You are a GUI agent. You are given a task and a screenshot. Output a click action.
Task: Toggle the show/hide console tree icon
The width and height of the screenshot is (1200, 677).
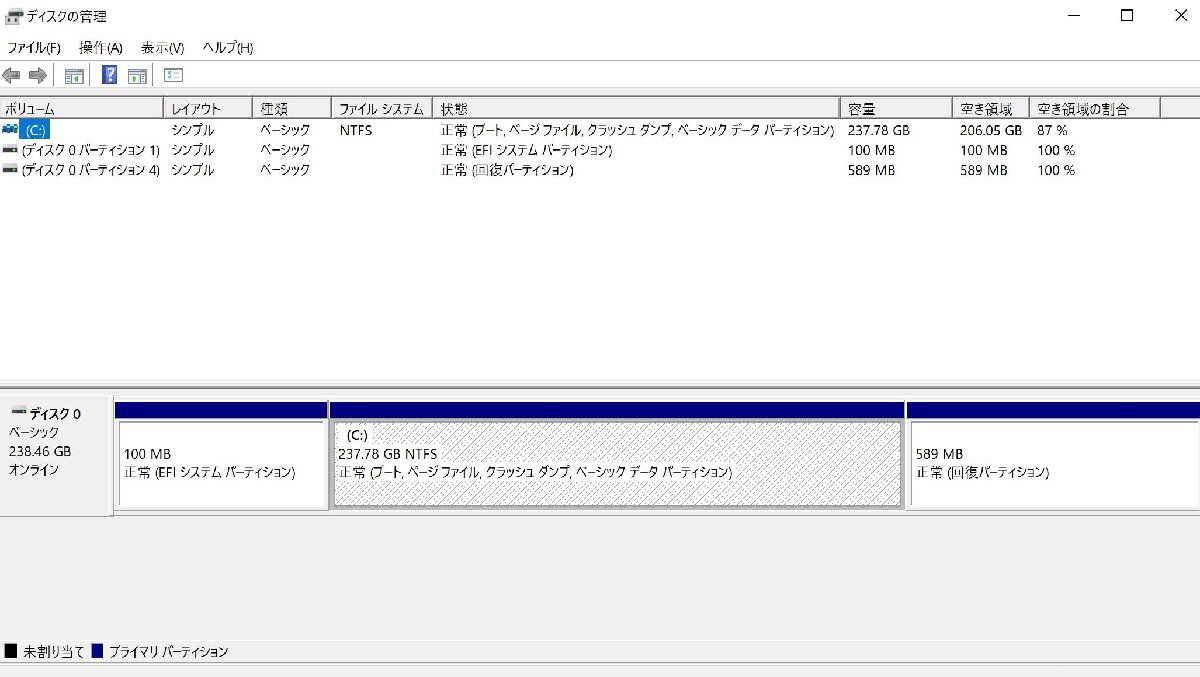click(x=74, y=75)
